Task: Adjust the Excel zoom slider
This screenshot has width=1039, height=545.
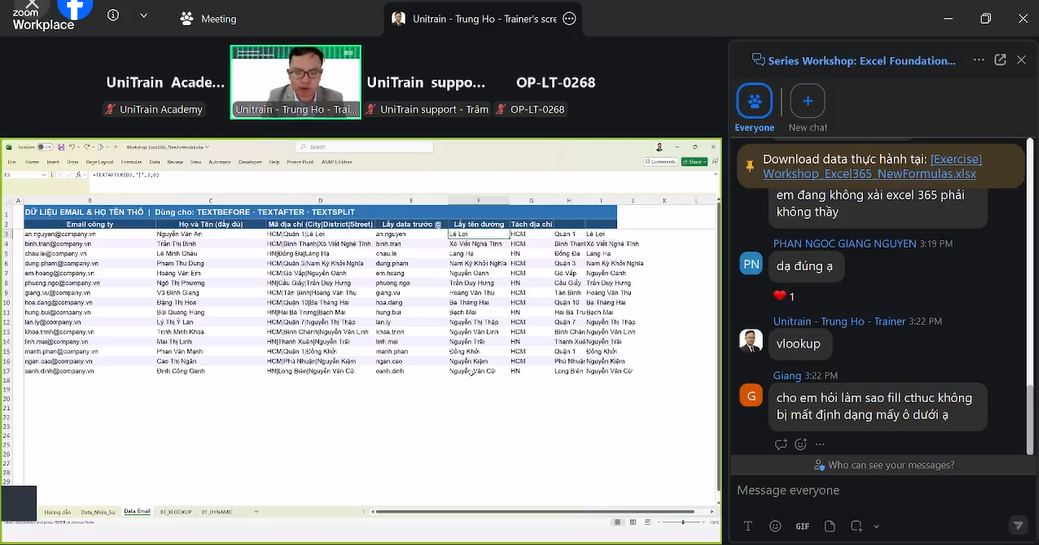Action: coord(683,522)
